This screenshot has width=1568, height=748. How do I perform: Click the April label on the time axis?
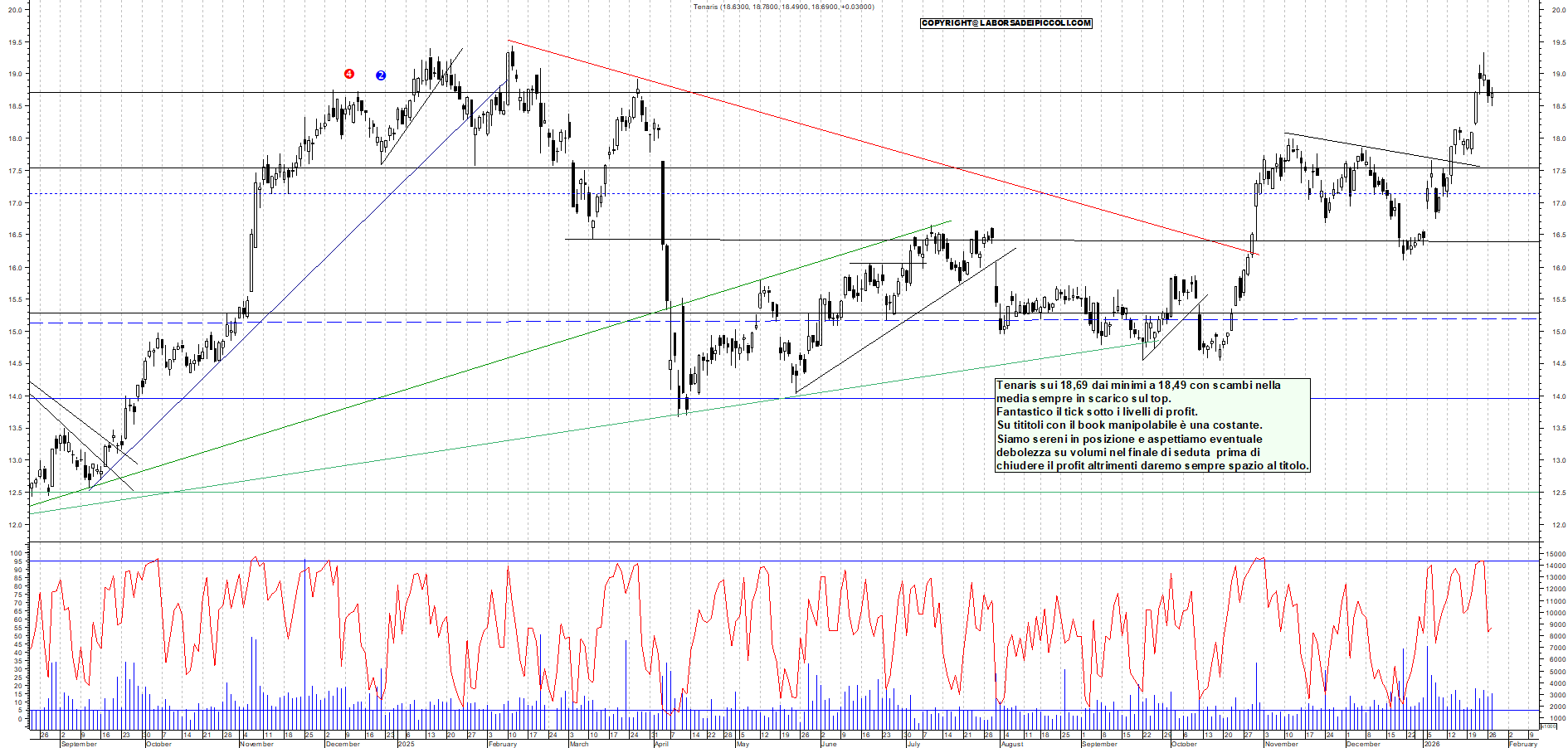point(661,744)
